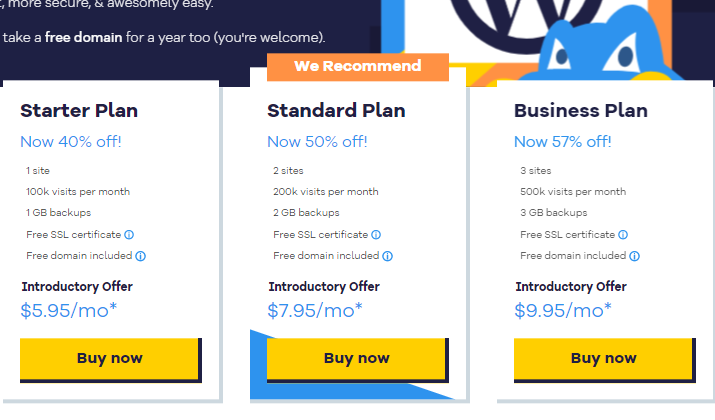Click Now 57% off! discount text
The width and height of the screenshot is (715, 420).
[562, 142]
